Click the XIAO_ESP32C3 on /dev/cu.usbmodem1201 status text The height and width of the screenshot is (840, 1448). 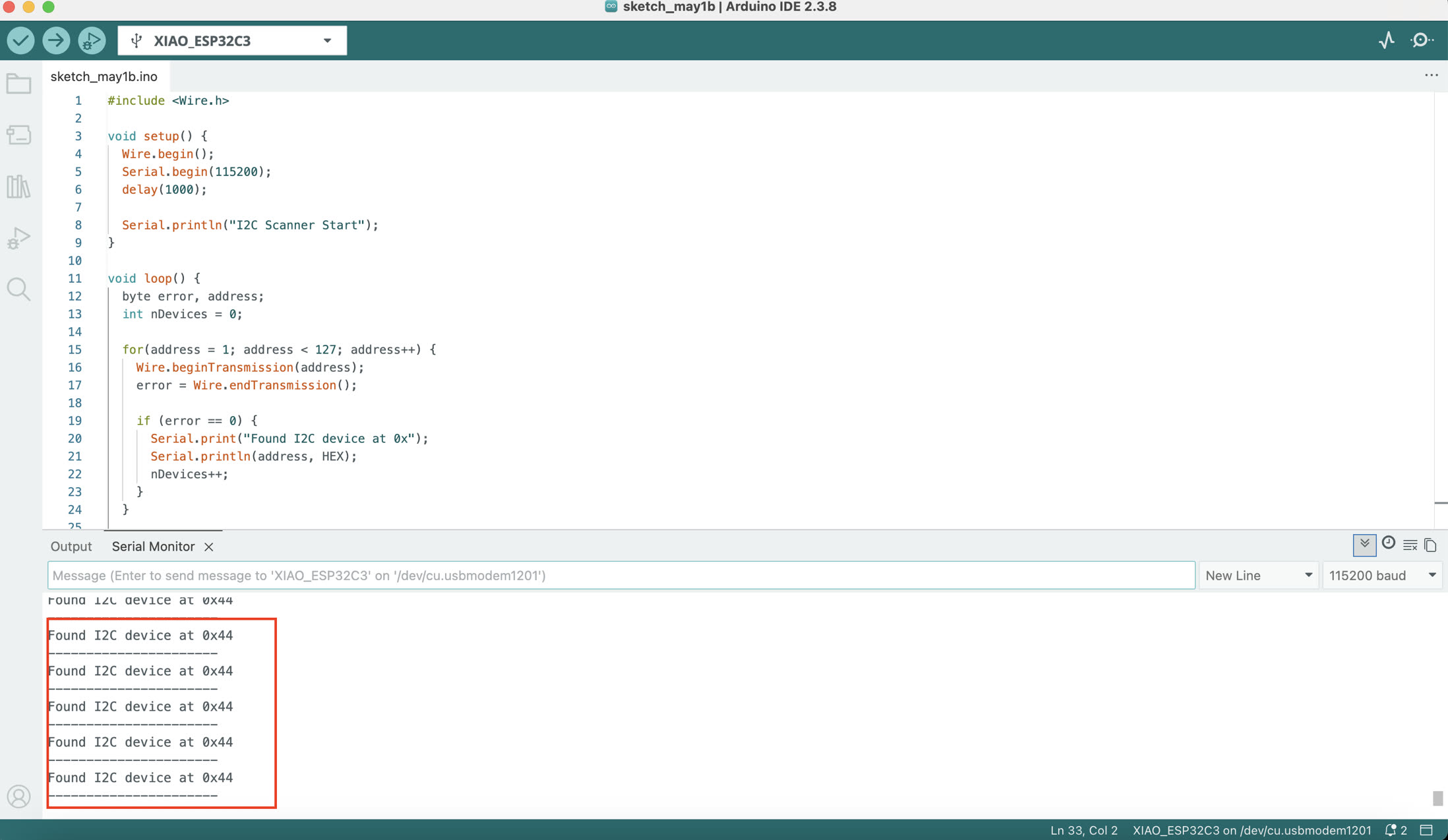[x=1252, y=830]
